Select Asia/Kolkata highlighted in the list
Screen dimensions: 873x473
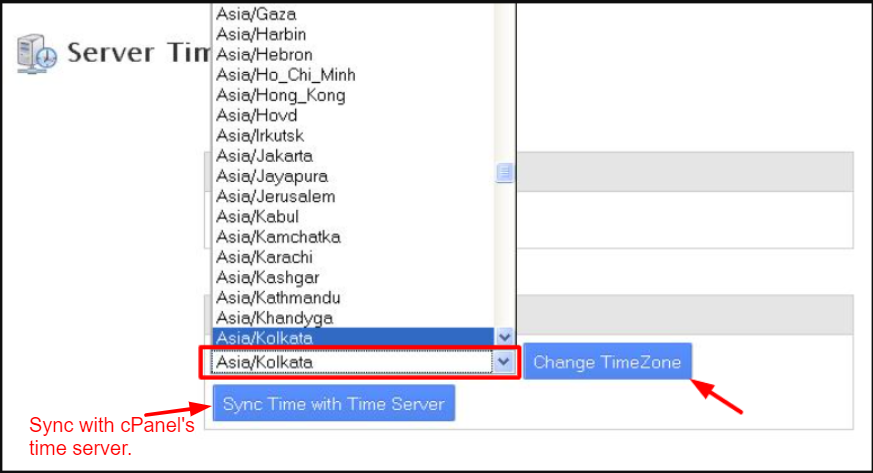click(353, 338)
